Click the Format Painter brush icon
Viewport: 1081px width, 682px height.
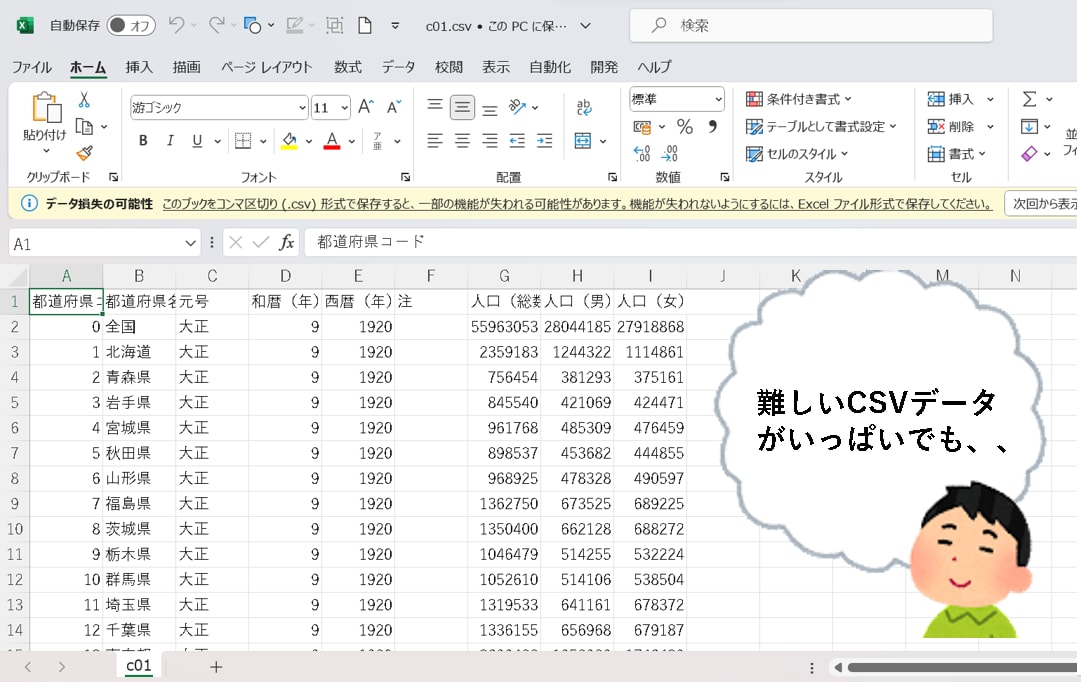tap(84, 153)
